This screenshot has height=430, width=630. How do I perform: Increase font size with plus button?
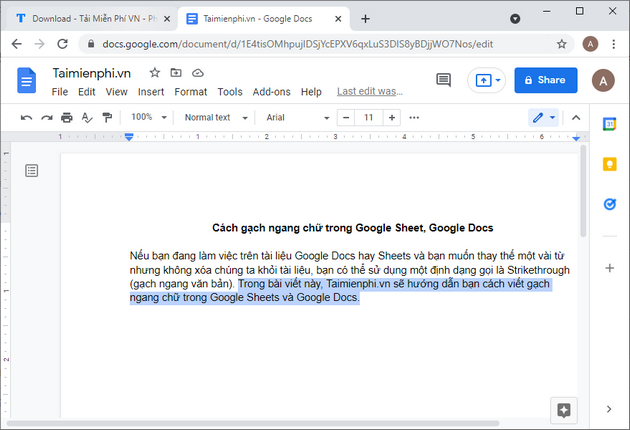(392, 118)
